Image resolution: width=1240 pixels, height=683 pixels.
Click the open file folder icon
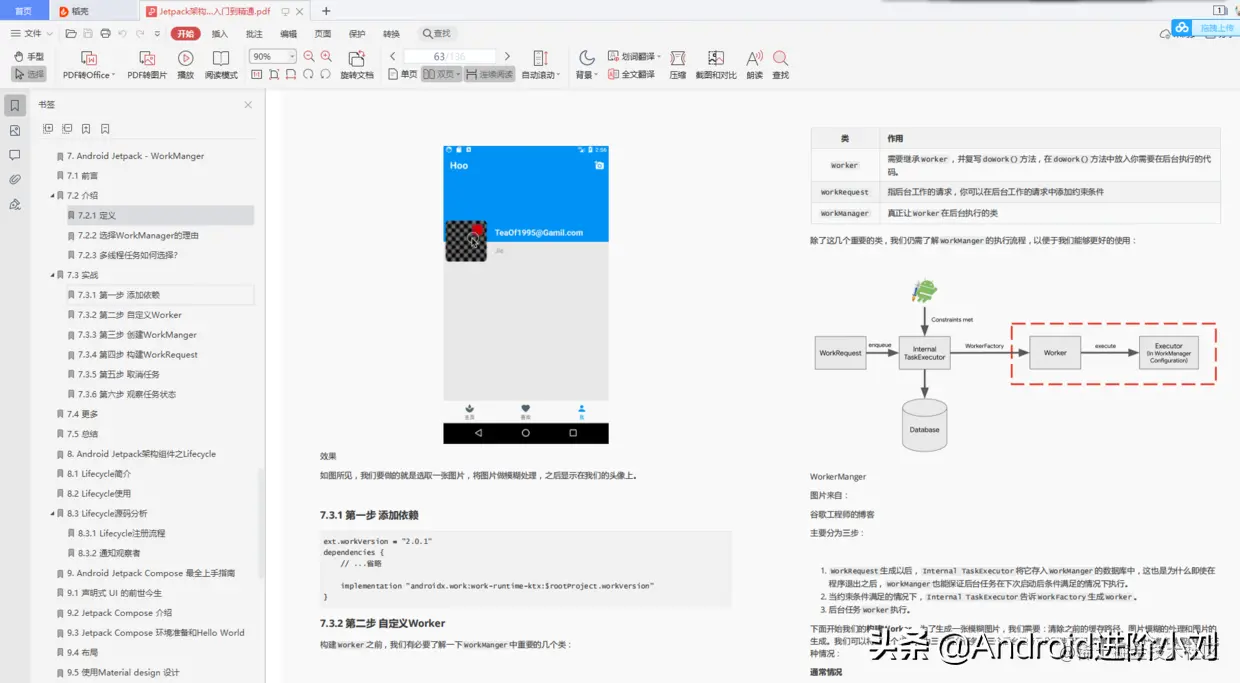pos(71,34)
